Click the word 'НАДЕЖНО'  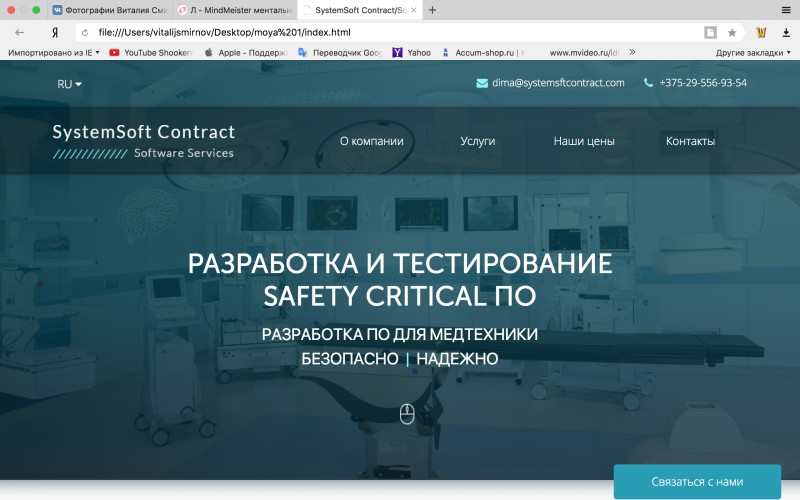(x=457, y=359)
